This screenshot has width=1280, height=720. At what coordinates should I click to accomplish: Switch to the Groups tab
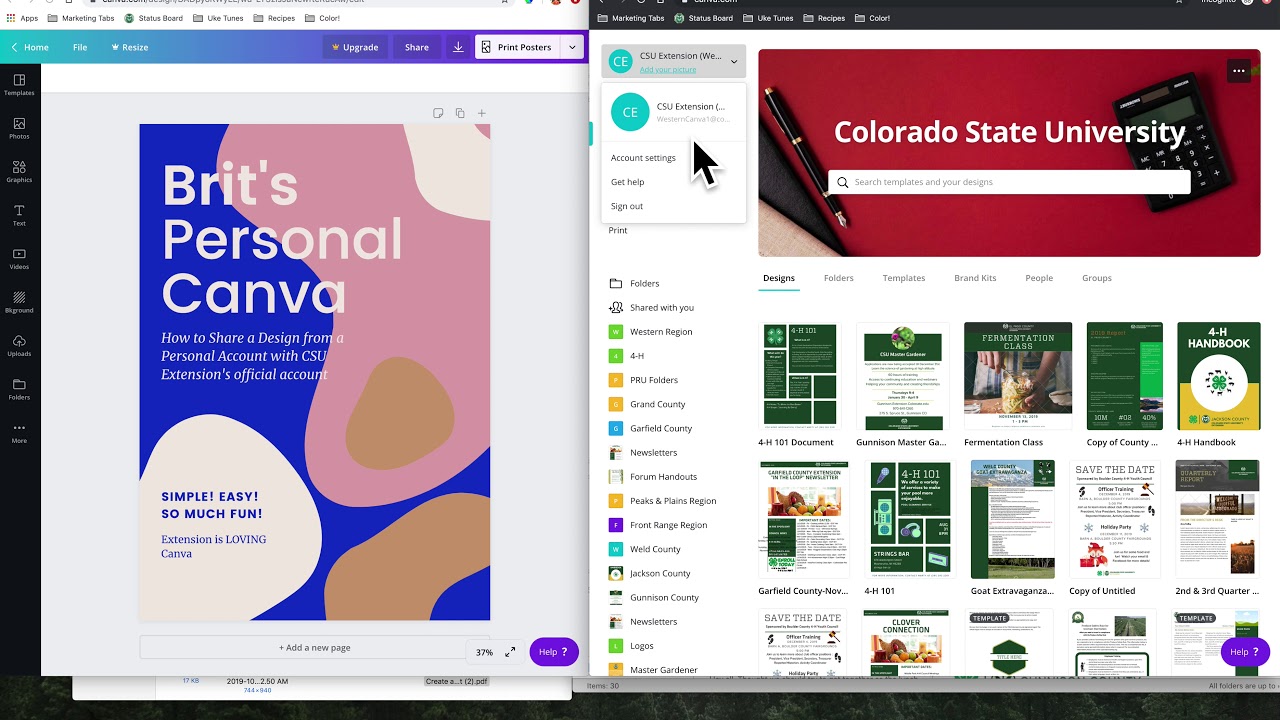tap(1097, 278)
